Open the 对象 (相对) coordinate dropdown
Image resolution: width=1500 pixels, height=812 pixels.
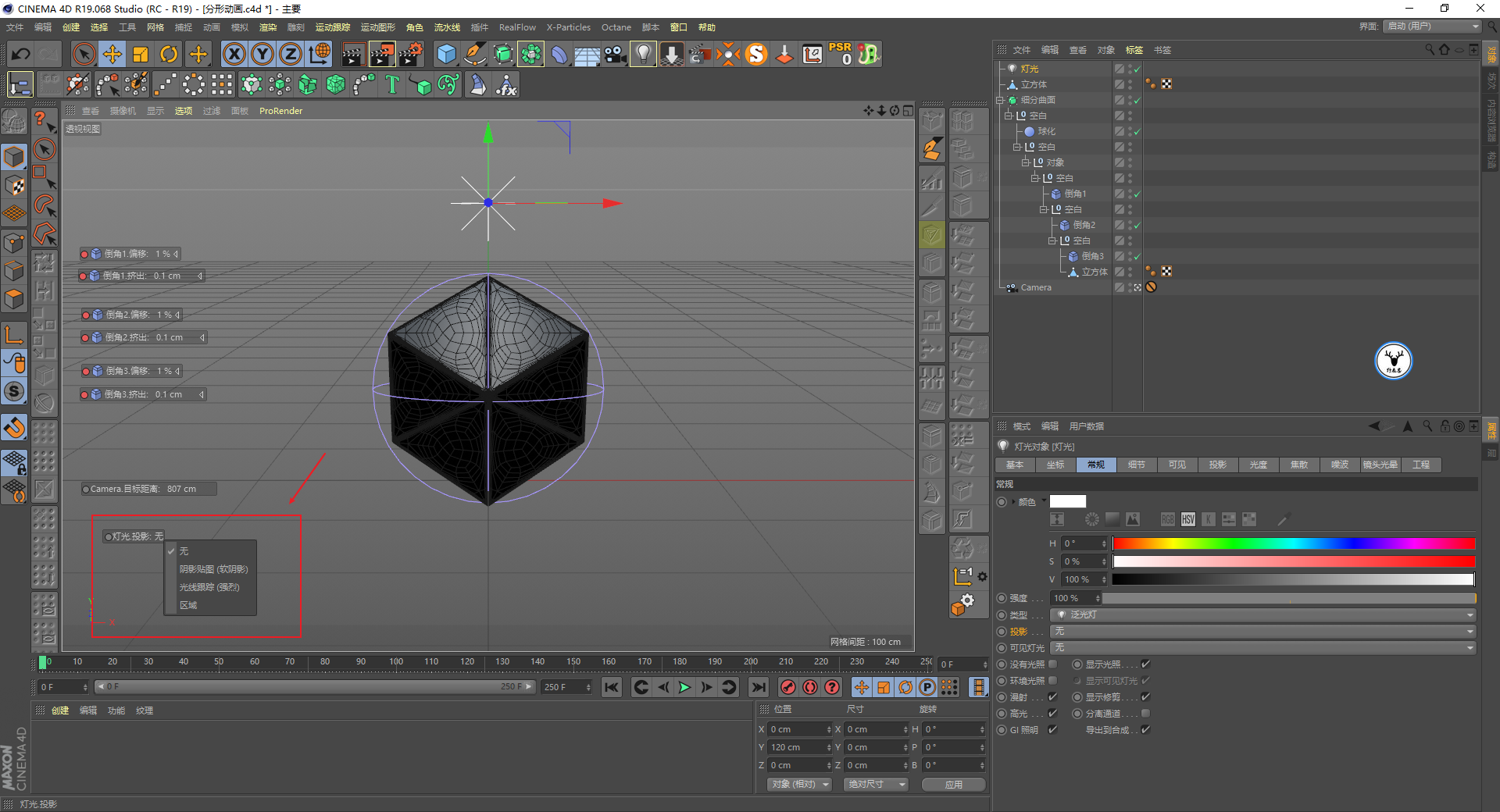[799, 785]
